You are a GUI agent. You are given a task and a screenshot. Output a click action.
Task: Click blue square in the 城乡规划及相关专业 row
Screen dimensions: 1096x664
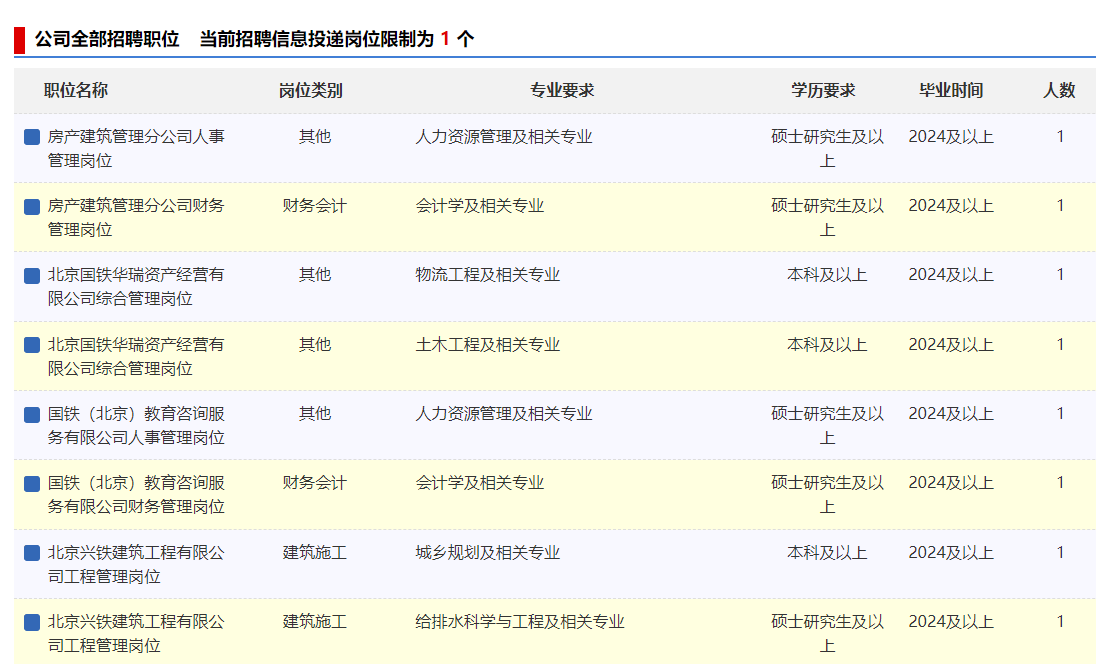[x=31, y=553]
